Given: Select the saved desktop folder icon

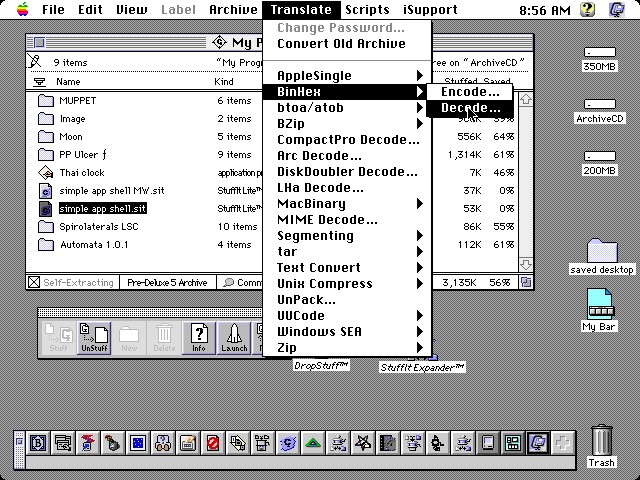Looking at the screenshot, I should pyautogui.click(x=601, y=256).
